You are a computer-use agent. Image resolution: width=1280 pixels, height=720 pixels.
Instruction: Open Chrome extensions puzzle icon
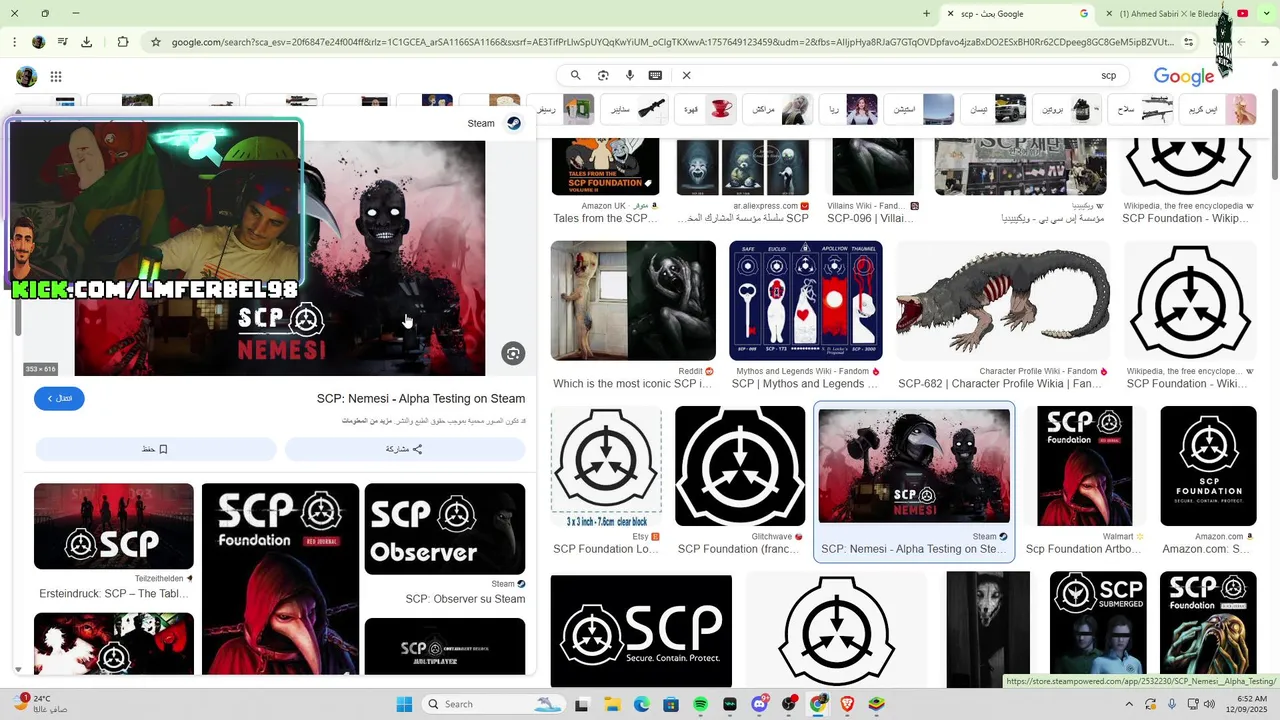coord(123,42)
